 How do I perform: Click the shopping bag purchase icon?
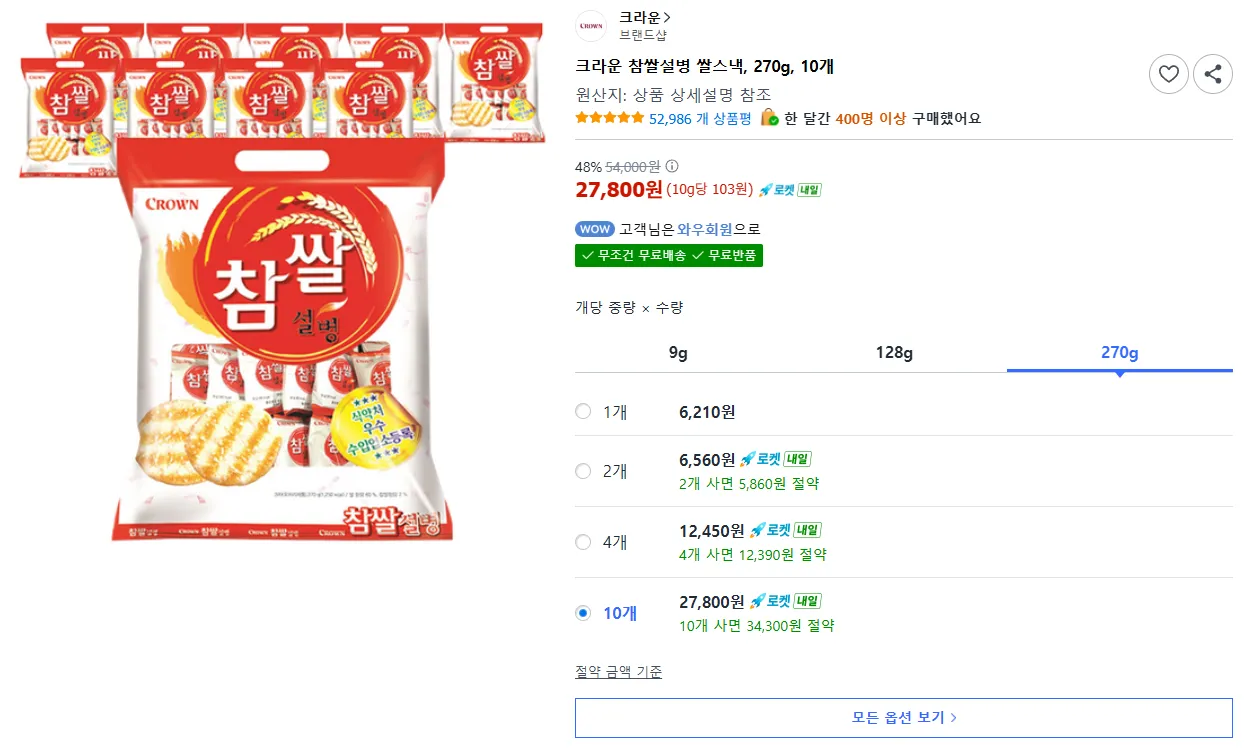pos(769,118)
